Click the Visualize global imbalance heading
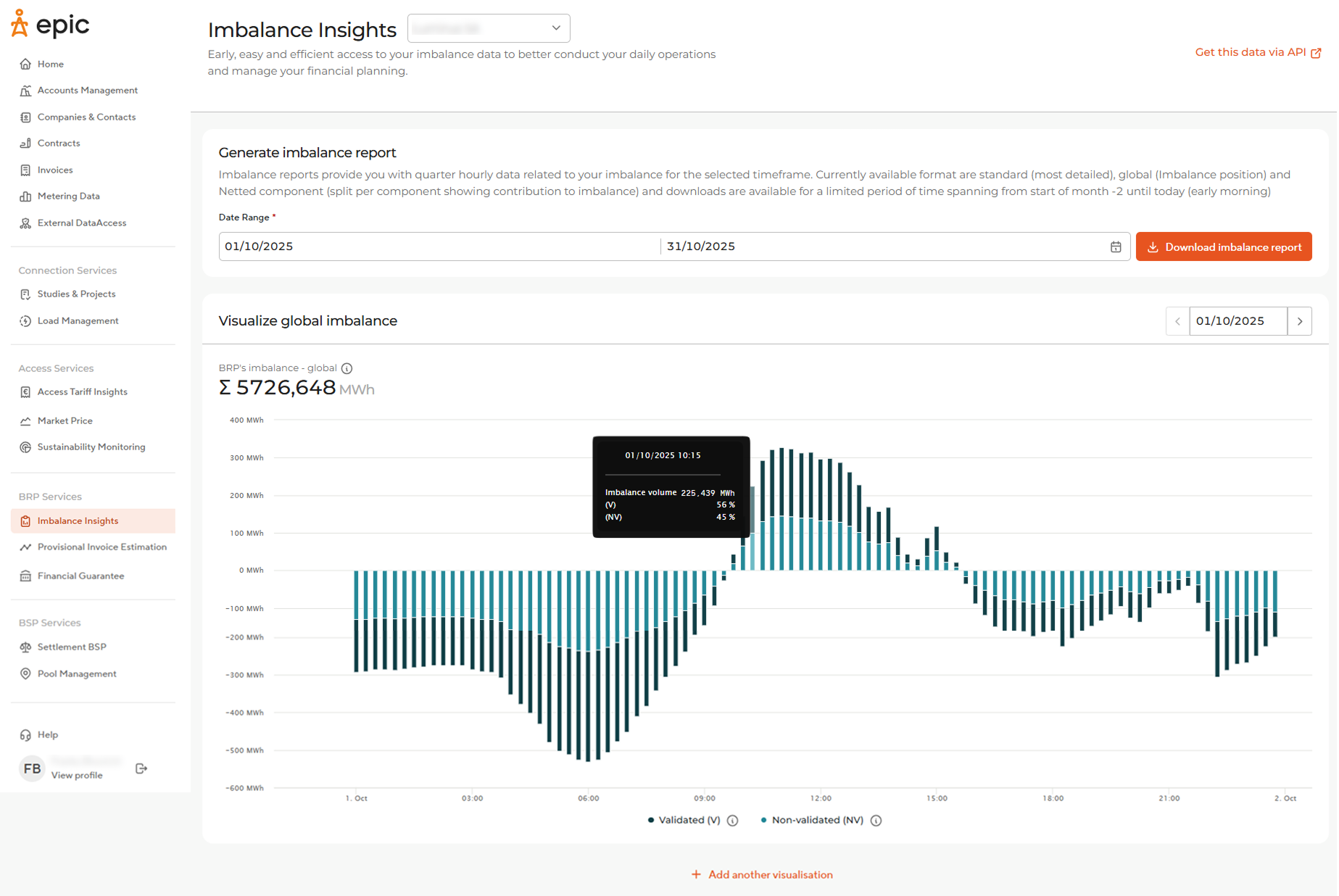The width and height of the screenshot is (1339, 896). coord(308,320)
